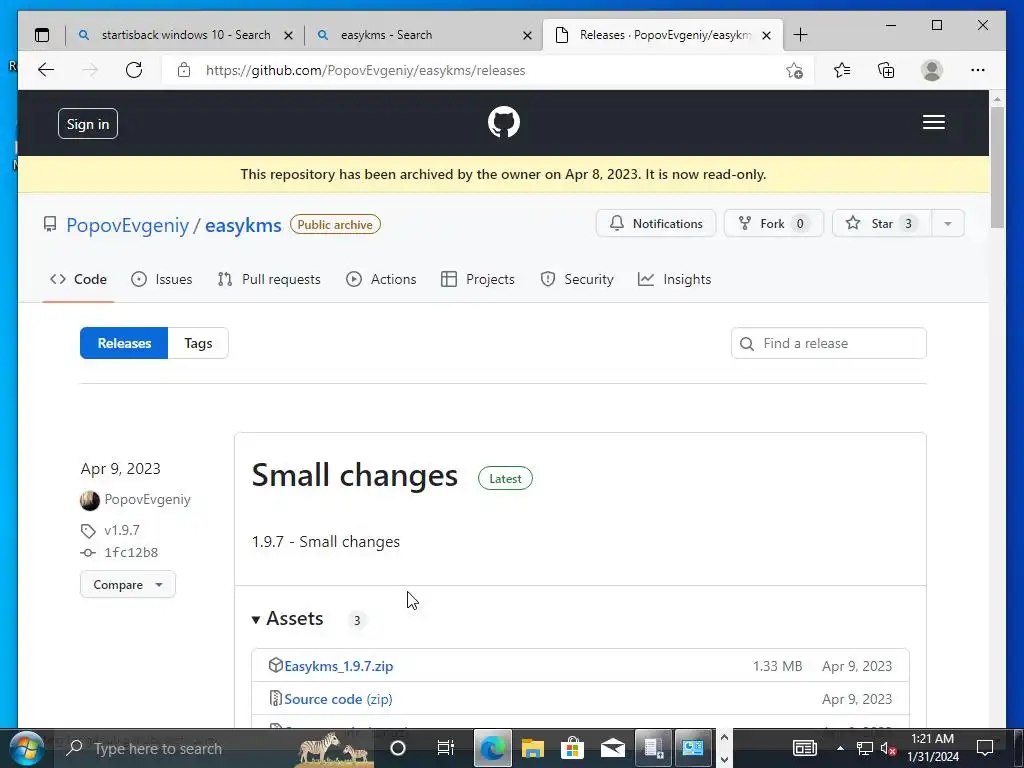Open the easykms repository link
The image size is (1024, 768).
tap(243, 225)
